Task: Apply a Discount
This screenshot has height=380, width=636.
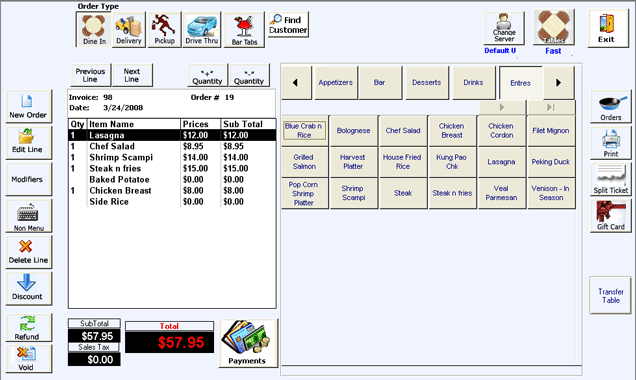Action: 28,288
